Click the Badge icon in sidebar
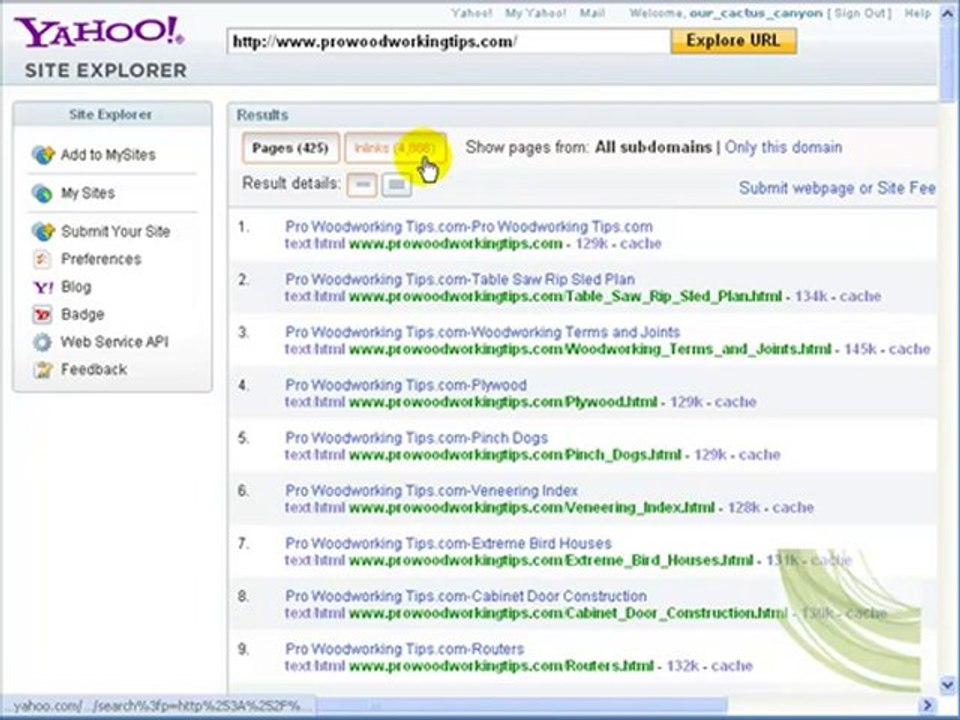 click(x=42, y=315)
